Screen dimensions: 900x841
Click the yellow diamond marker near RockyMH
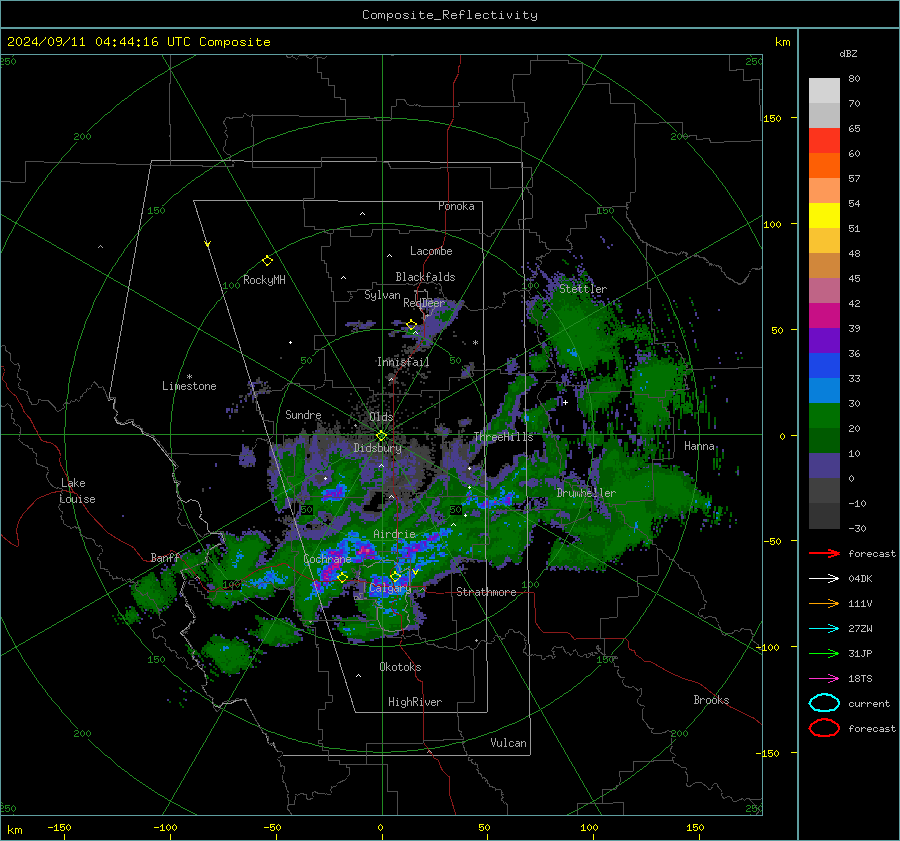click(267, 261)
